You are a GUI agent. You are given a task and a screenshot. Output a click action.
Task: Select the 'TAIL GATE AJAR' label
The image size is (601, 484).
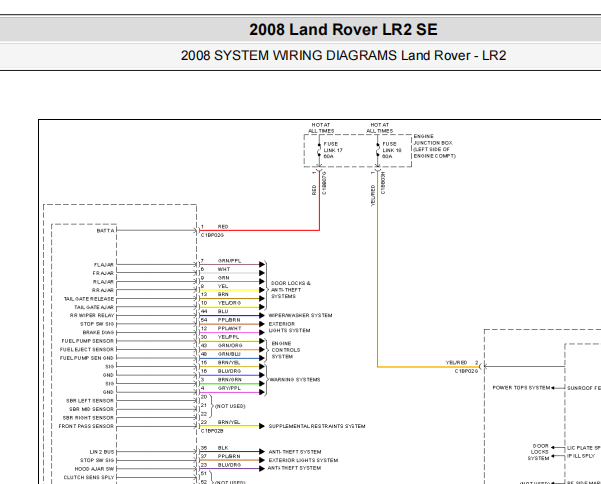[94, 307]
